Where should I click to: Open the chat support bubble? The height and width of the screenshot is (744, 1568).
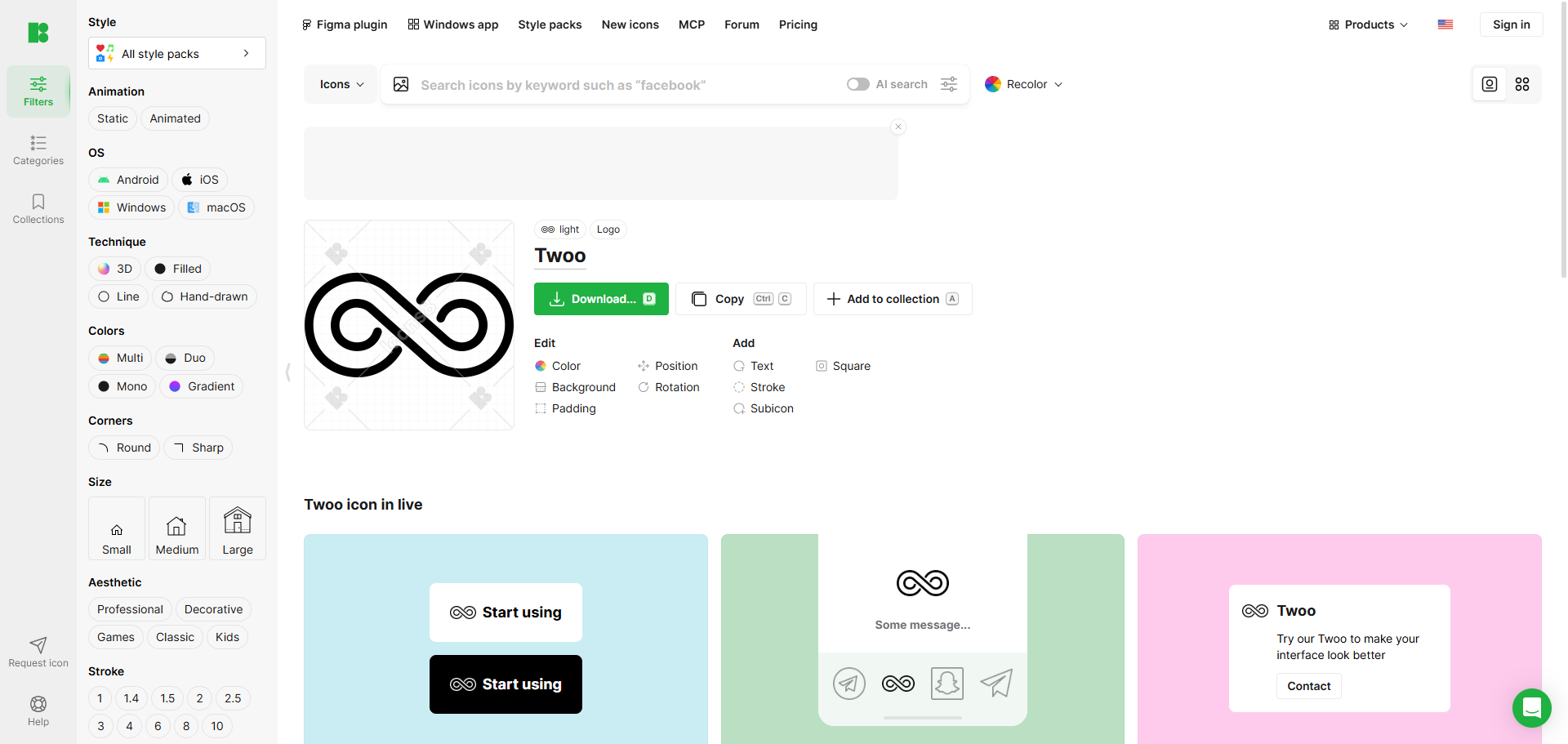pyautogui.click(x=1531, y=708)
